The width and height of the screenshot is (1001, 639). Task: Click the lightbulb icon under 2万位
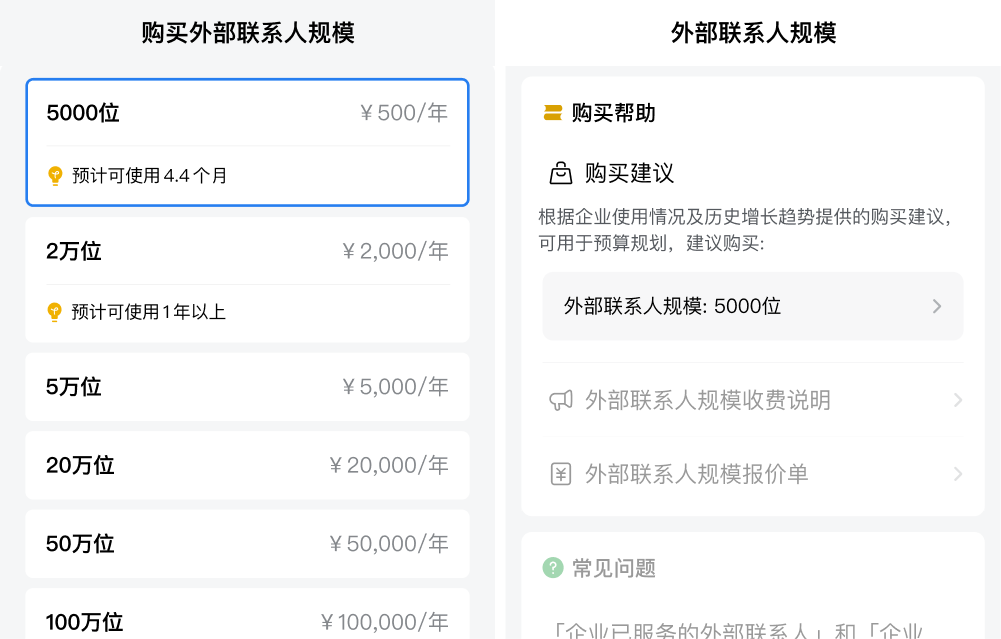55,312
